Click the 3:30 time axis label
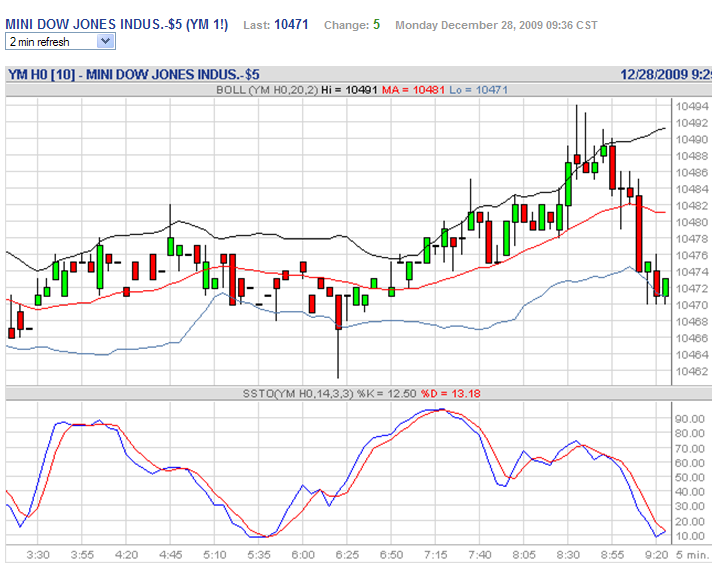713x574 pixels. [x=38, y=555]
